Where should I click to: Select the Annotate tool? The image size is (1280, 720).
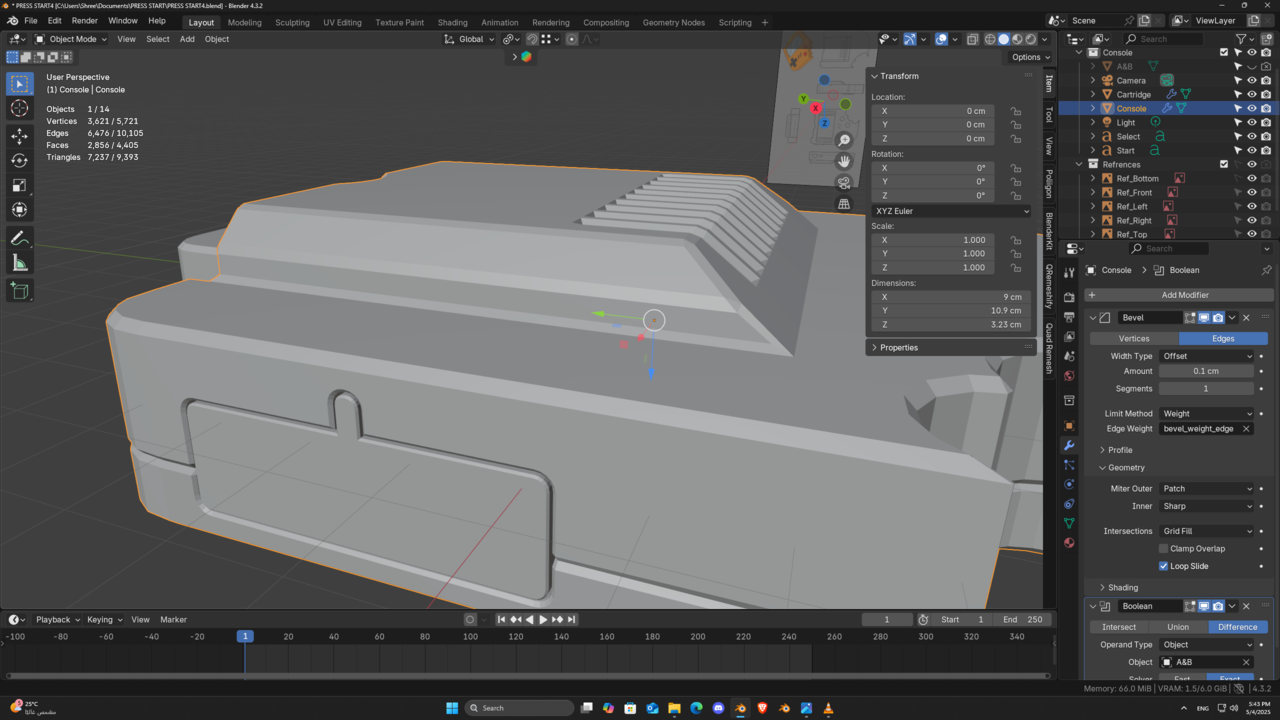[x=19, y=237]
